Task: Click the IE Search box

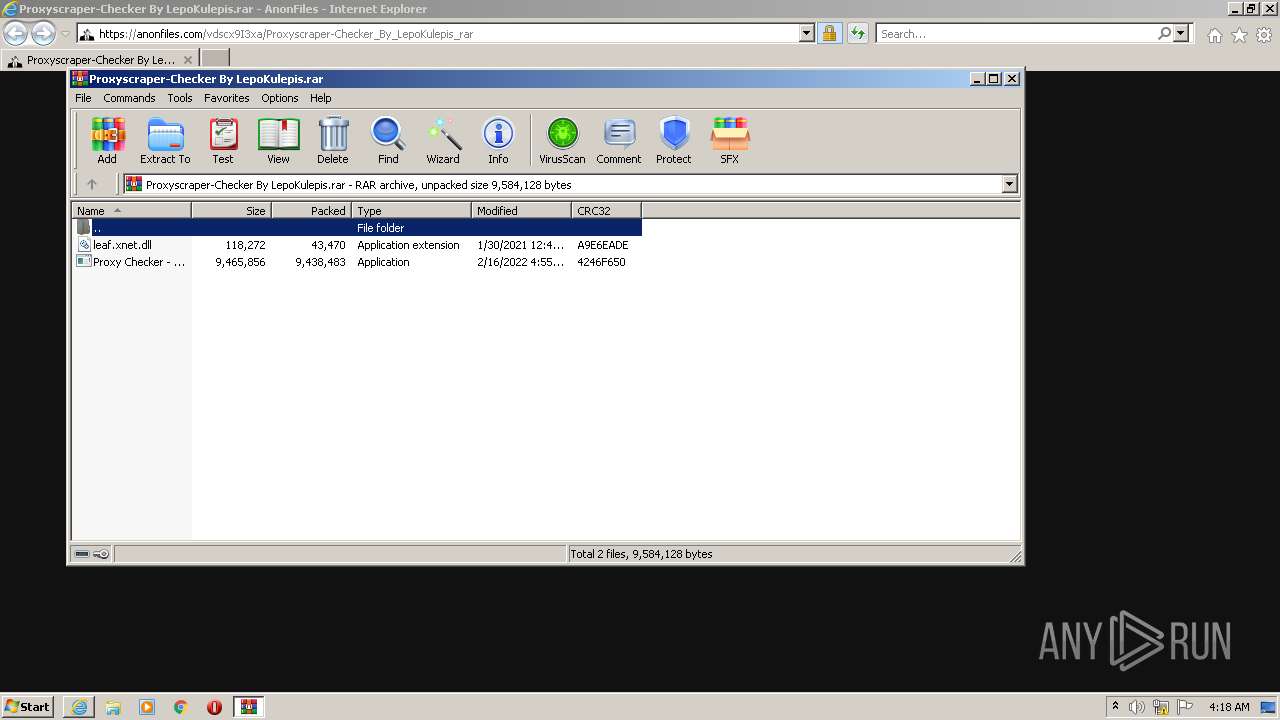Action: (1017, 33)
